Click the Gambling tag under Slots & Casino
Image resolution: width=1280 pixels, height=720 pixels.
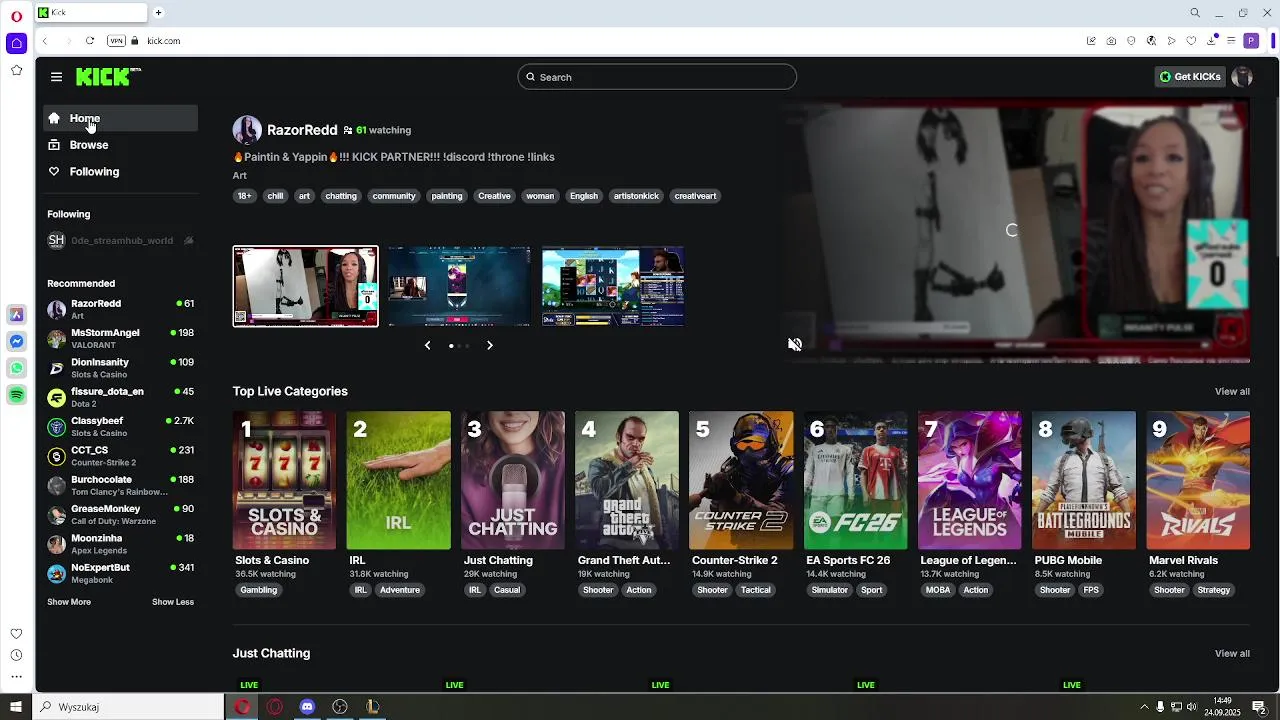pyautogui.click(x=259, y=590)
